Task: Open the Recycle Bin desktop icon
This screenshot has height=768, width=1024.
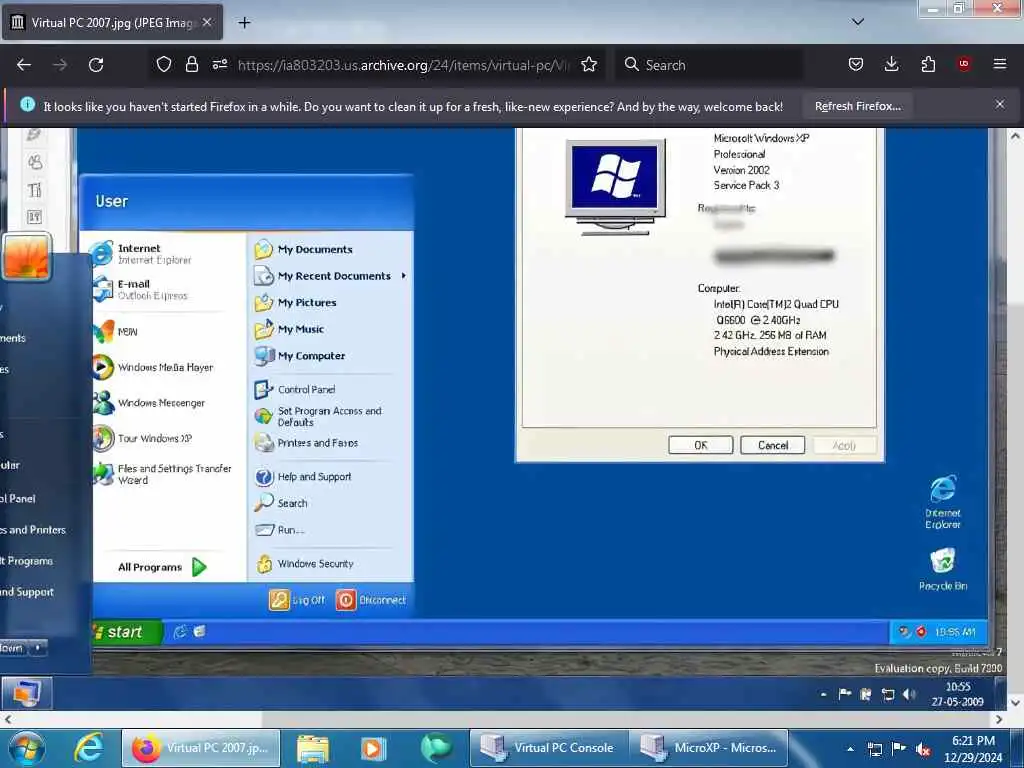Action: click(943, 569)
